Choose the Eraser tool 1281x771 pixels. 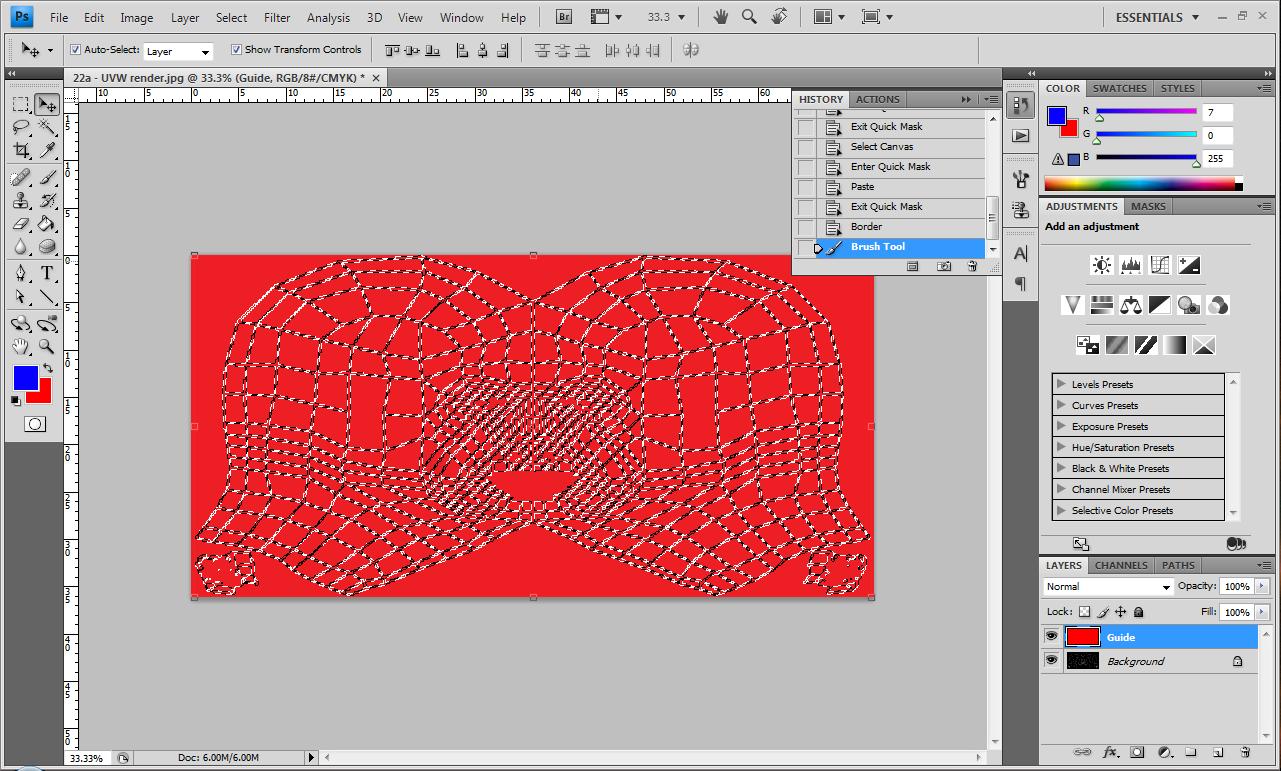[x=20, y=224]
